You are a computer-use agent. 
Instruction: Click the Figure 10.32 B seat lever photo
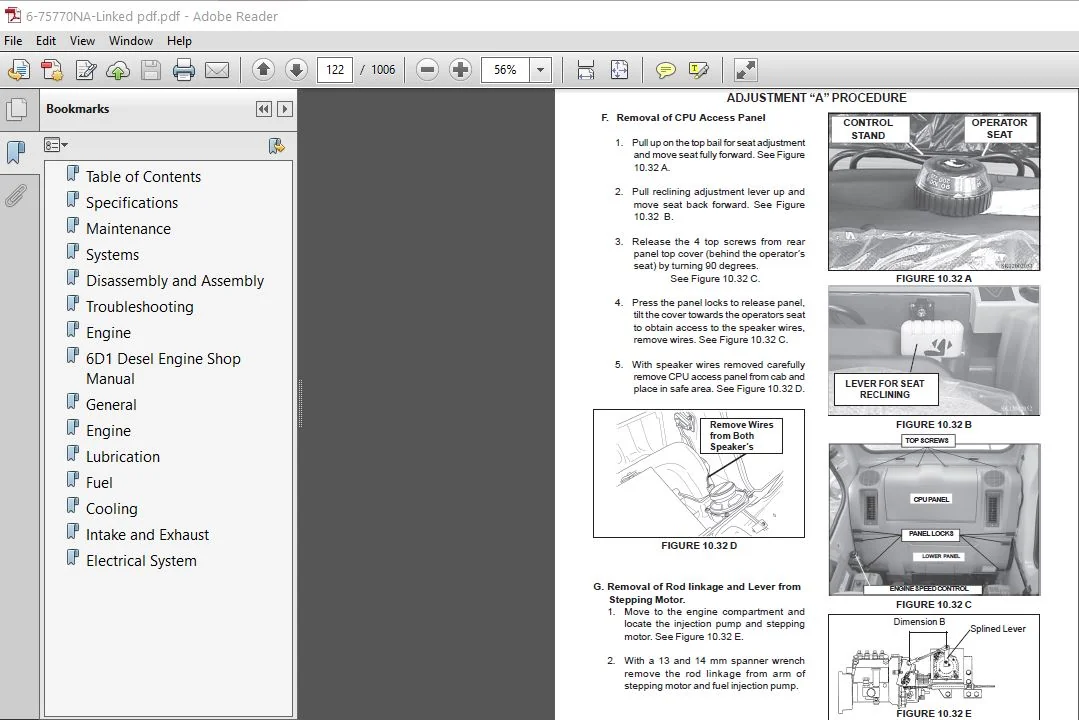click(934, 351)
